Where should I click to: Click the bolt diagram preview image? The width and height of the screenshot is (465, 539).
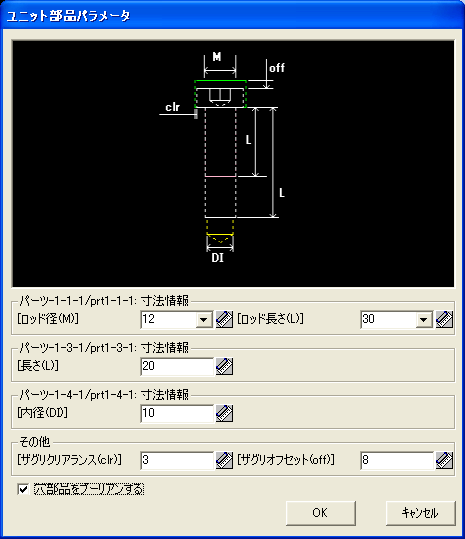point(233,164)
